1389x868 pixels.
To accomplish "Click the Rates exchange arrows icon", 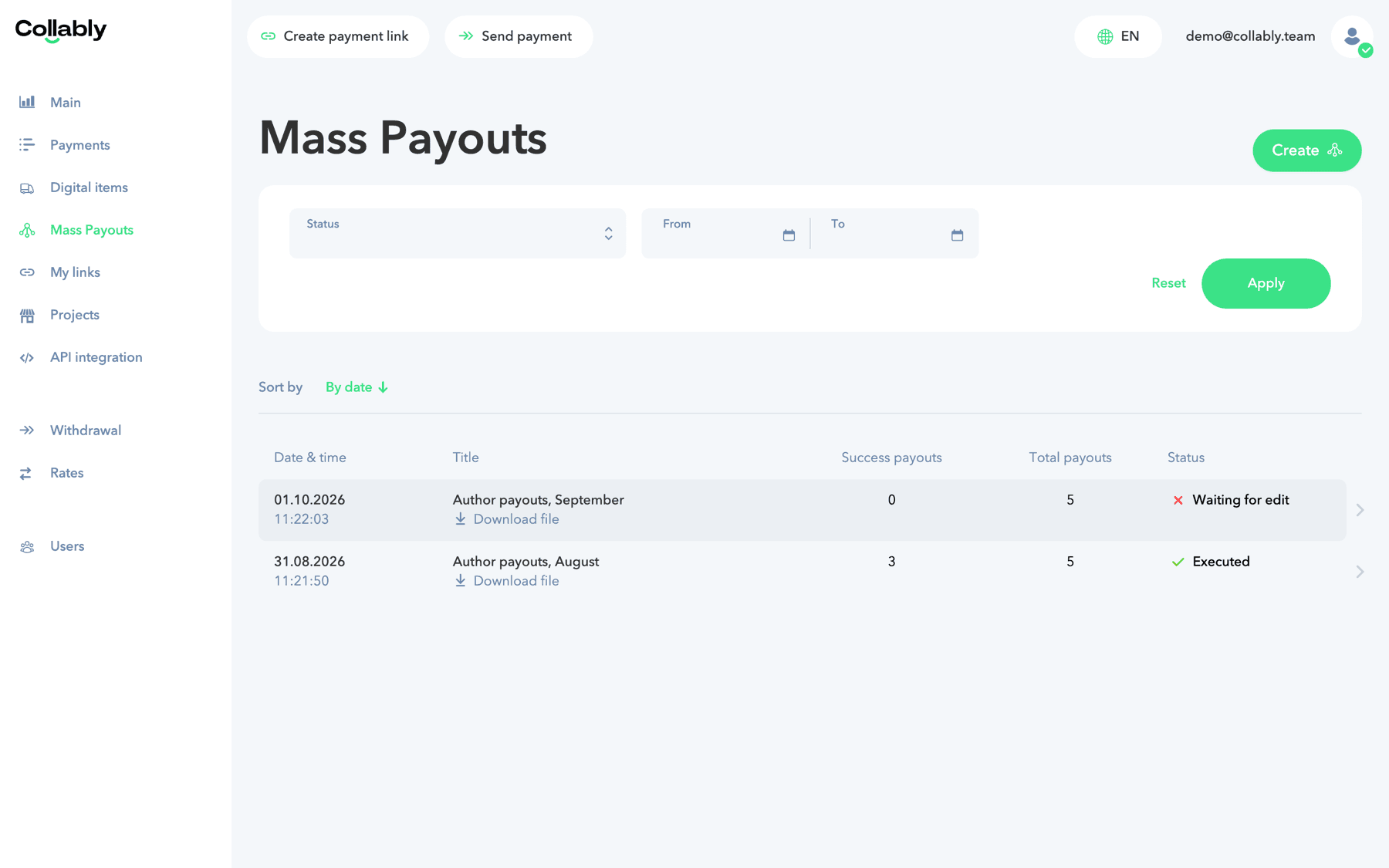I will pos(25,473).
